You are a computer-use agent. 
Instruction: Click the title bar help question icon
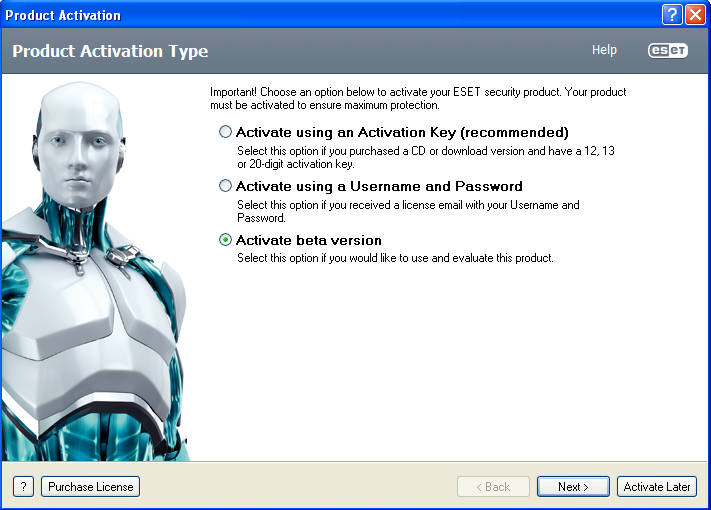point(672,15)
